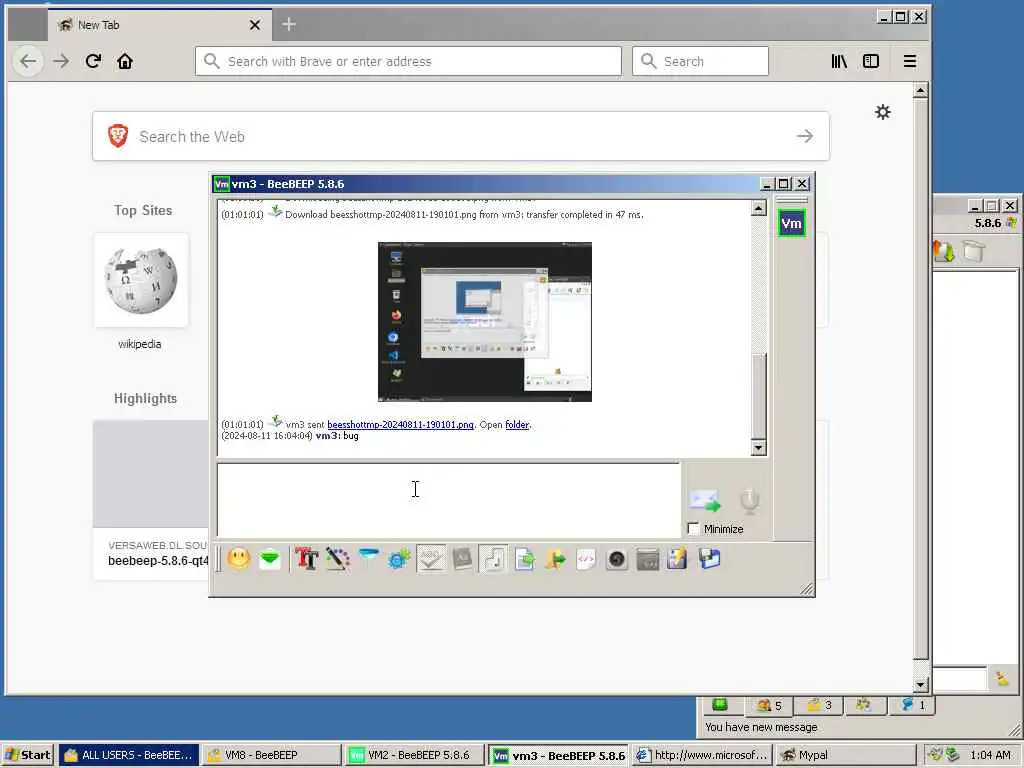This screenshot has height=768, width=1024.
Task: Click the chat history vertical scrollbar thumb
Action: 758,396
